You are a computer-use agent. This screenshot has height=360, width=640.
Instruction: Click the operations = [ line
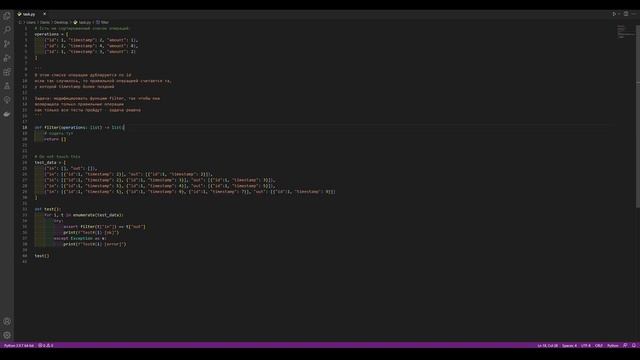coord(51,34)
